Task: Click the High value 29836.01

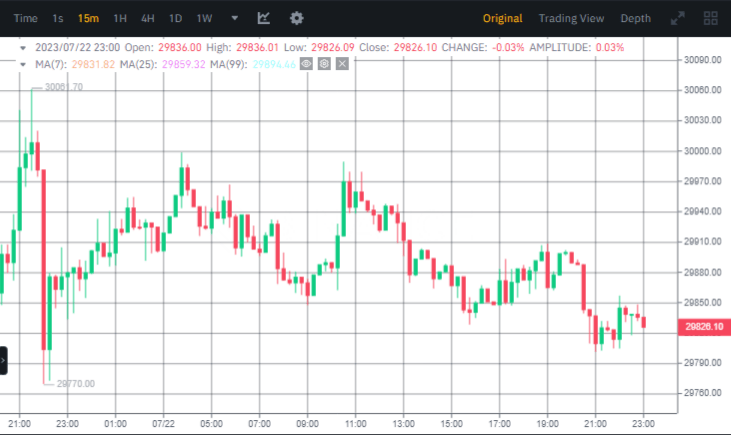Action: (x=257, y=48)
